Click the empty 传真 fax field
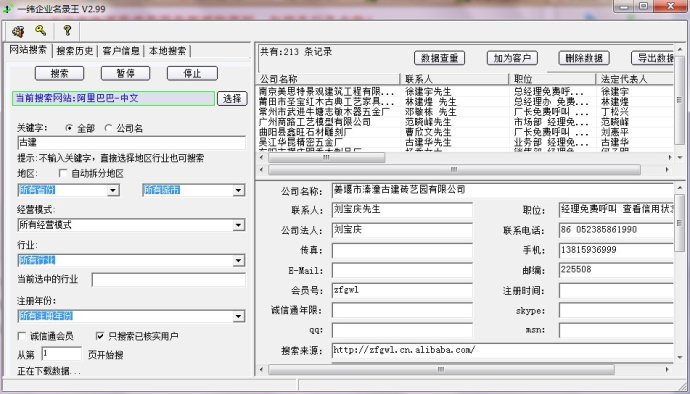The width and height of the screenshot is (690, 394). [402, 250]
